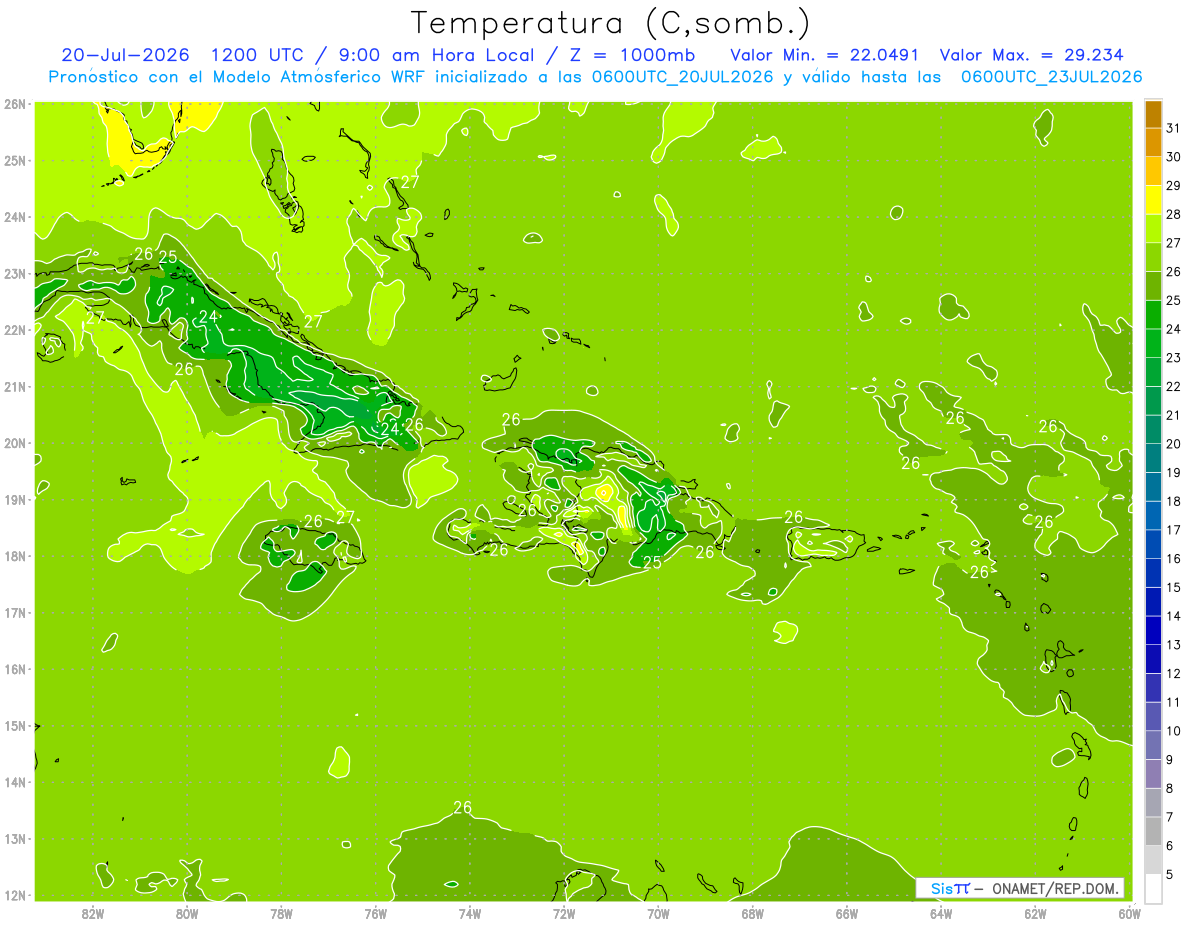Image resolution: width=1200 pixels, height=927 pixels.
Task: Click the 60W longitude axis label
Action: click(x=1129, y=913)
